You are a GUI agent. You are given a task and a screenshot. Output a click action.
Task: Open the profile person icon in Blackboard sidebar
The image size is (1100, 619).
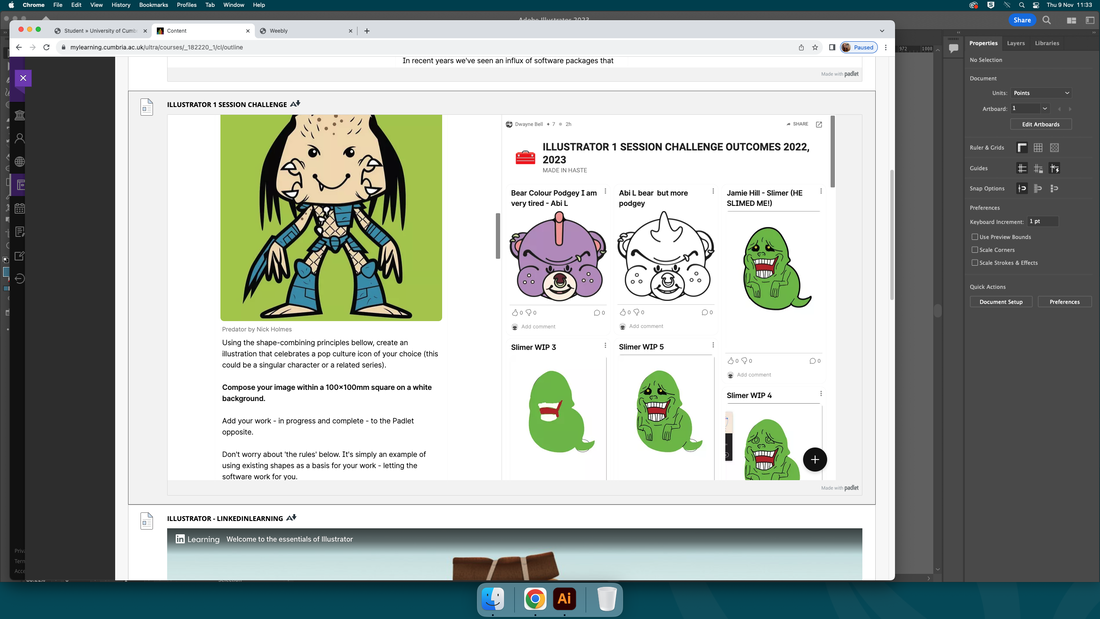click(20, 138)
